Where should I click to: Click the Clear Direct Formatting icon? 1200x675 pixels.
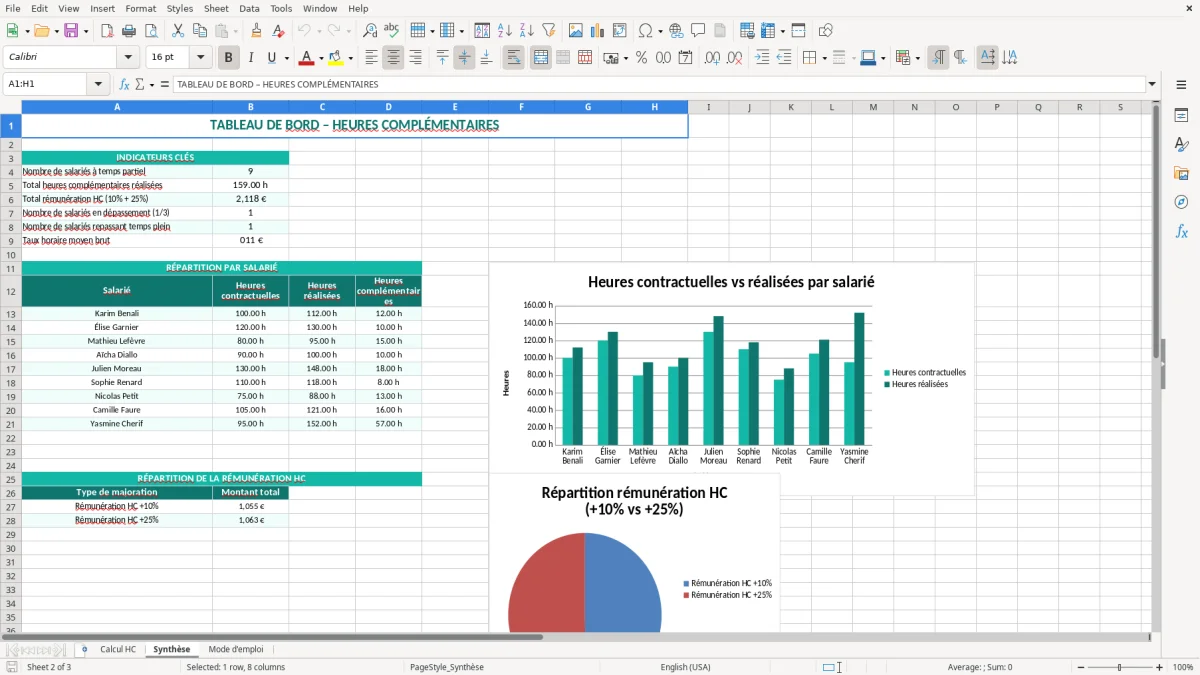point(278,31)
